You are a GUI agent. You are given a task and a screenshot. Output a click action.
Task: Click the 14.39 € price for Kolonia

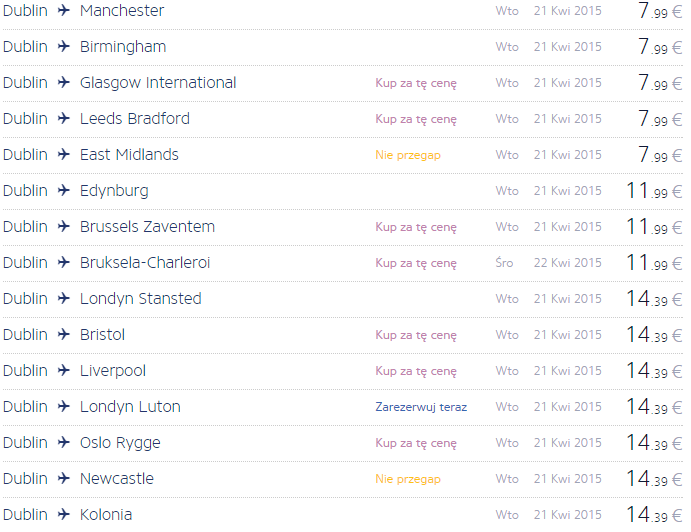(654, 514)
